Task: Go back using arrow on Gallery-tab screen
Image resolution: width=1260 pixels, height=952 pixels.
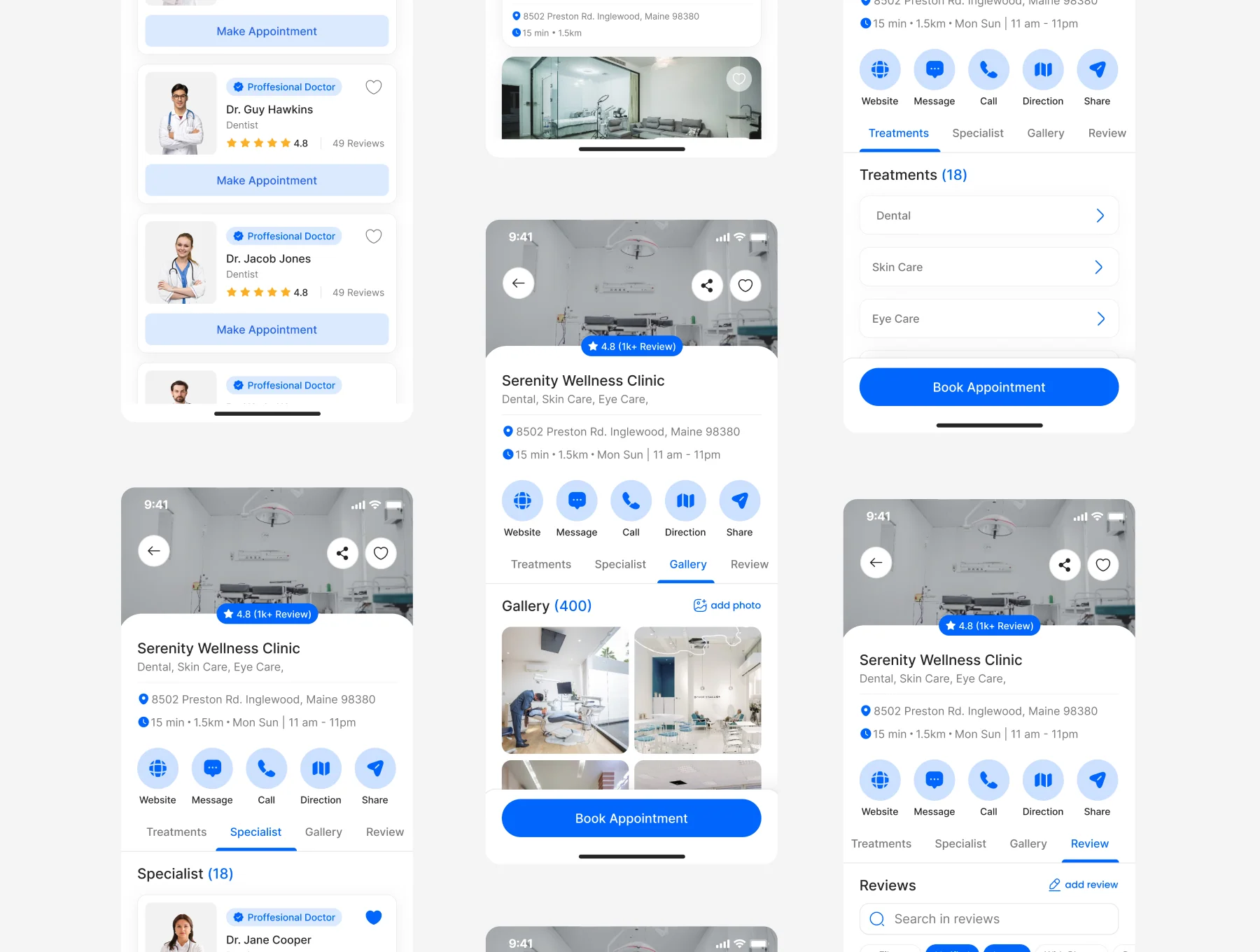Action: pos(519,283)
